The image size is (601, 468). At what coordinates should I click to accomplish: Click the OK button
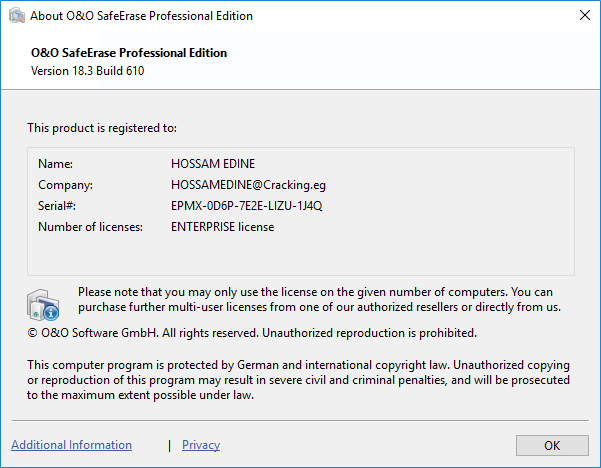point(552,445)
